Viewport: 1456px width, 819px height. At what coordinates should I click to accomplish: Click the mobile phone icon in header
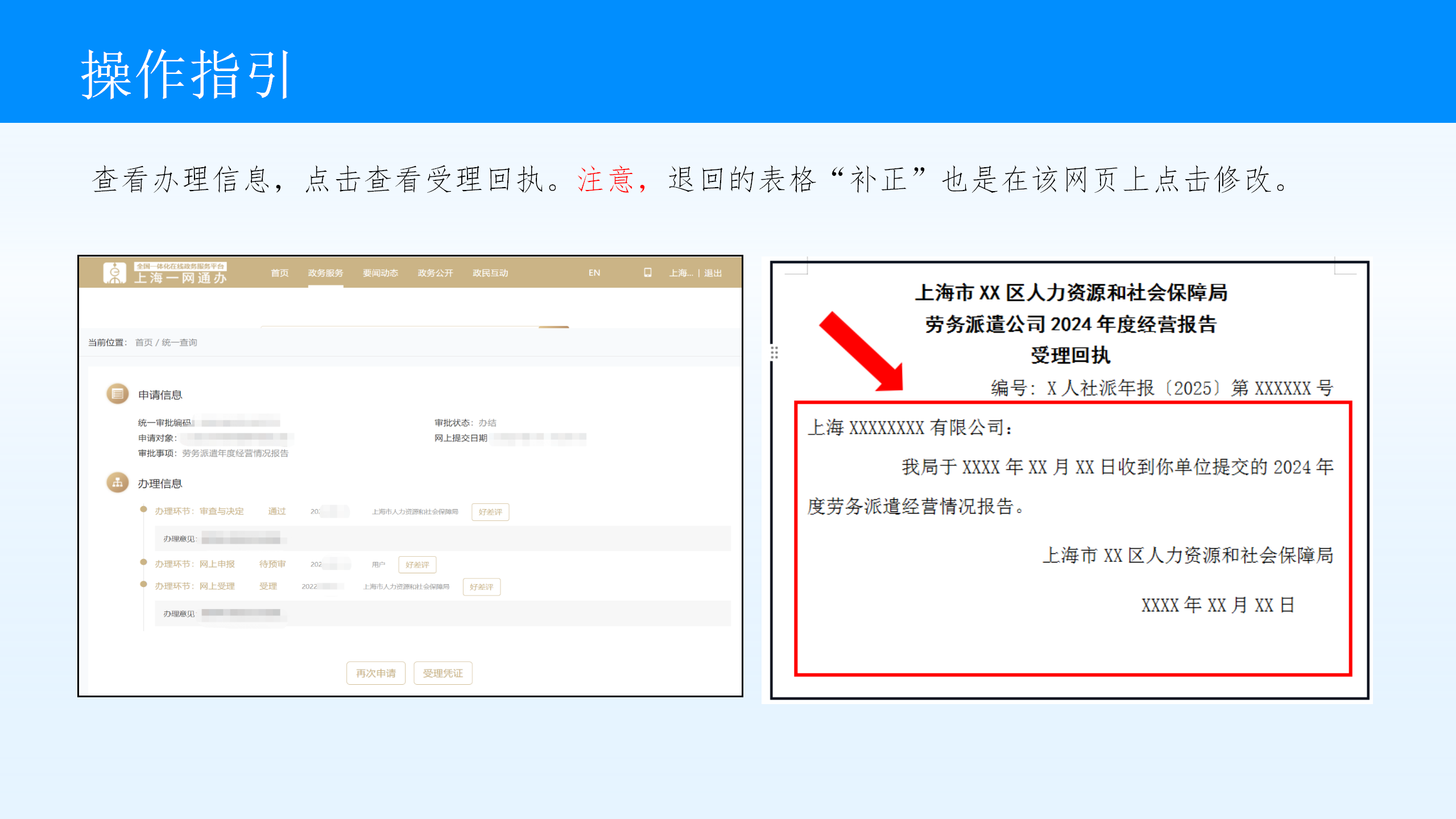pos(647,272)
